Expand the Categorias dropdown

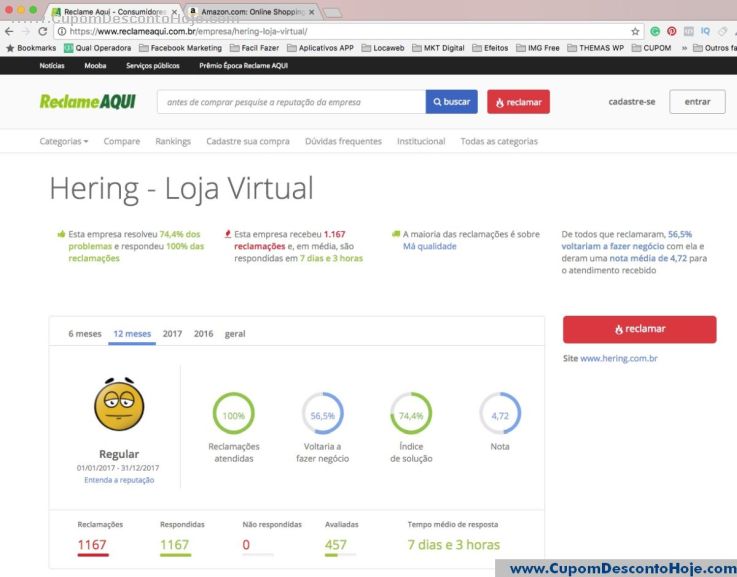point(63,141)
